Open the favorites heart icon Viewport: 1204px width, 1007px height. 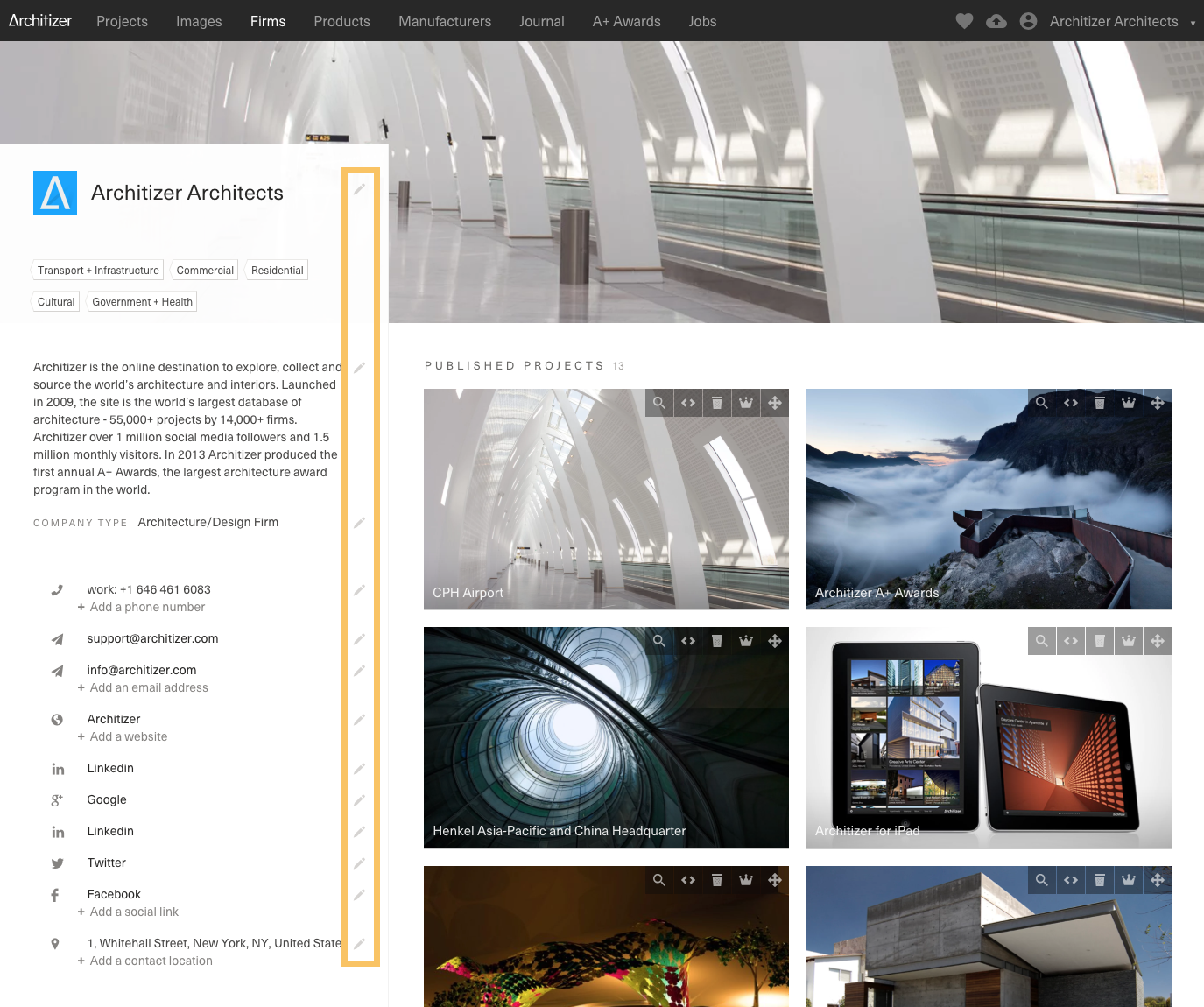tap(964, 21)
